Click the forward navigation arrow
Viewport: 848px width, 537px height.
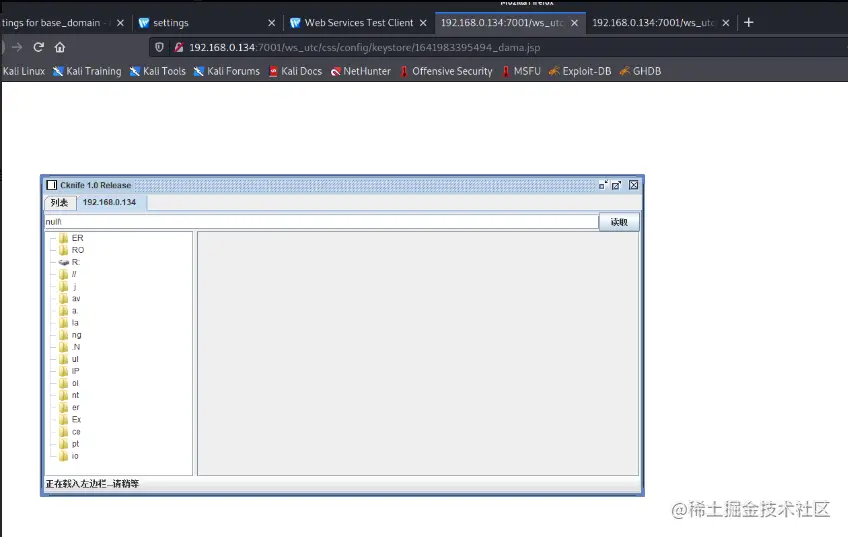point(17,47)
